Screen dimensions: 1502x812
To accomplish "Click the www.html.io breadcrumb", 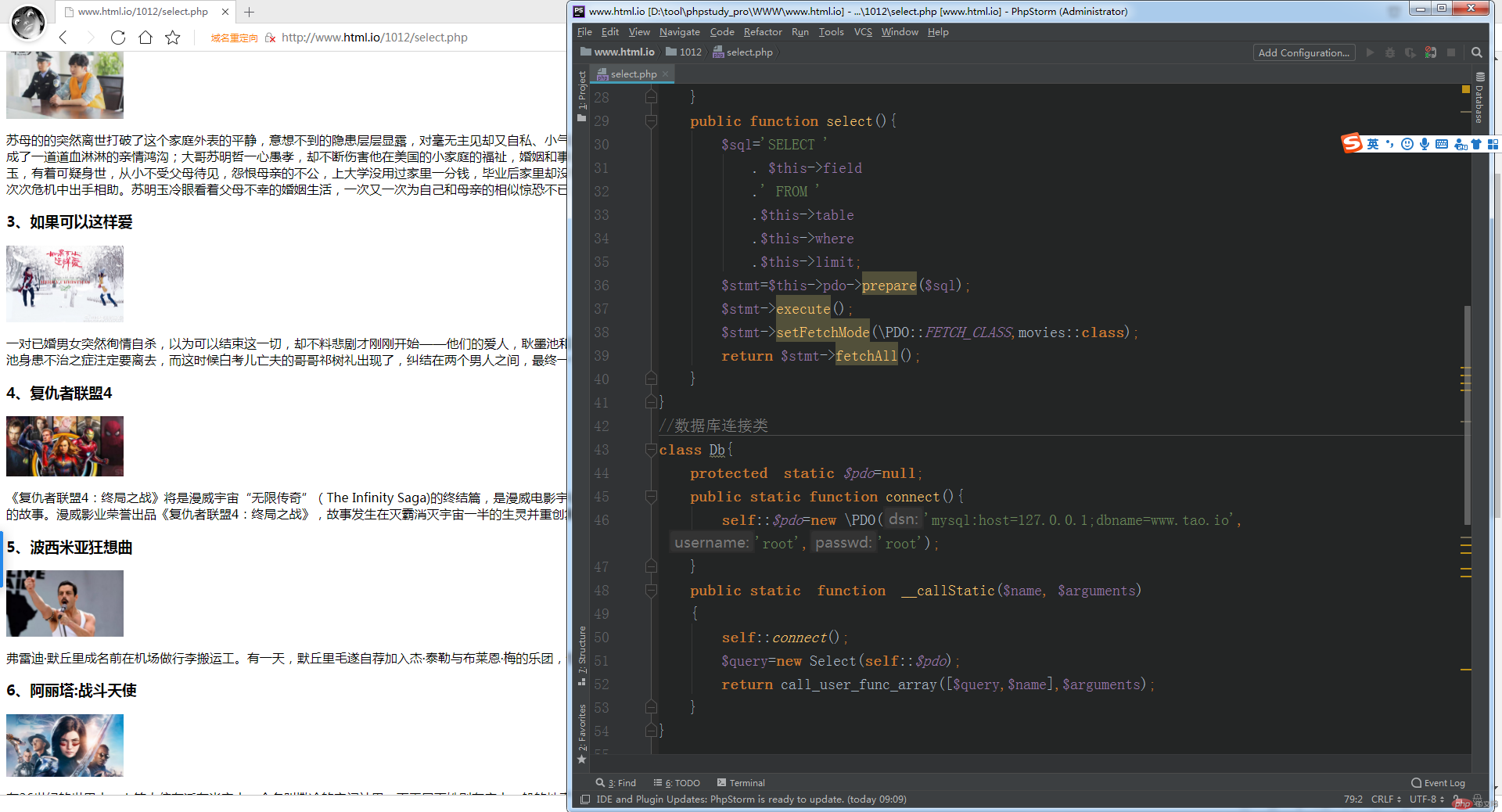I will [617, 52].
